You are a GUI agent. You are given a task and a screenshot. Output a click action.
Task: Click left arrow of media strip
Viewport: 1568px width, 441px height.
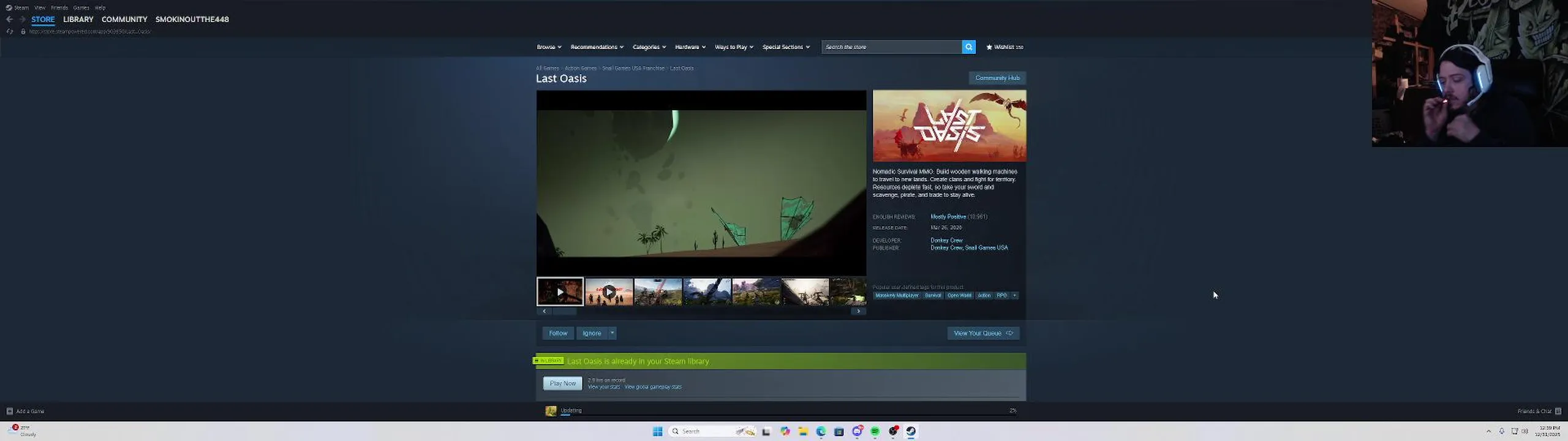tap(544, 311)
